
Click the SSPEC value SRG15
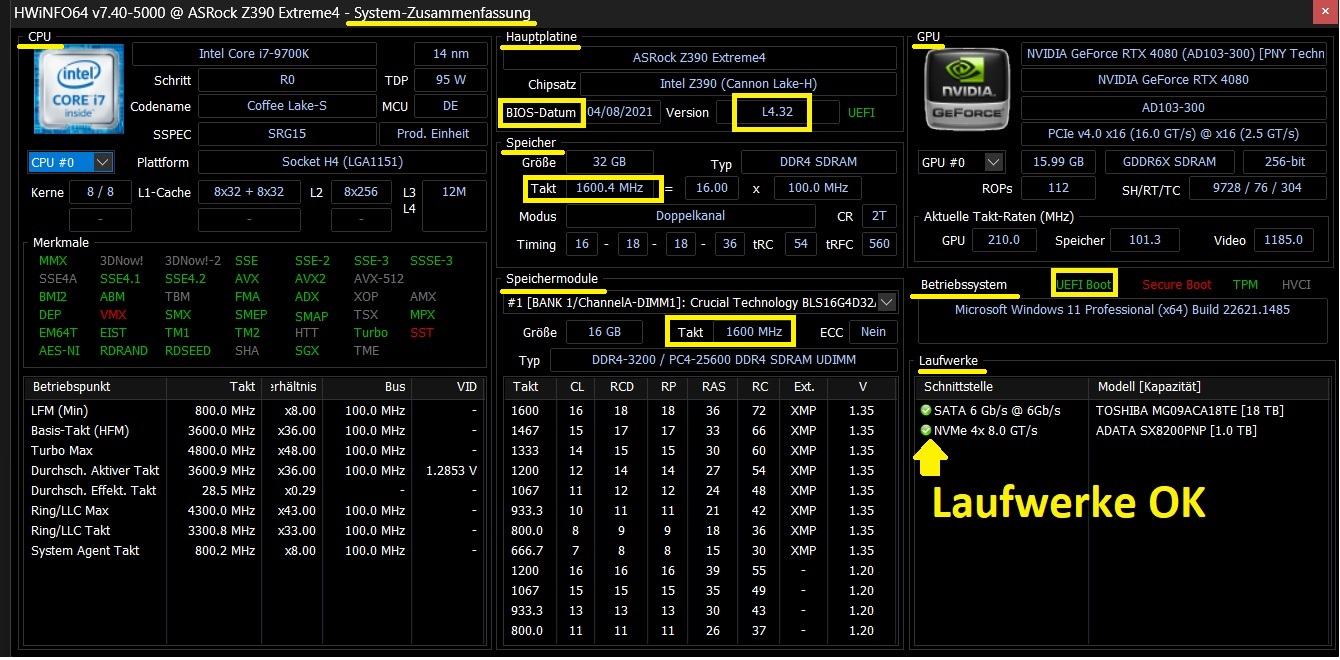pos(286,133)
